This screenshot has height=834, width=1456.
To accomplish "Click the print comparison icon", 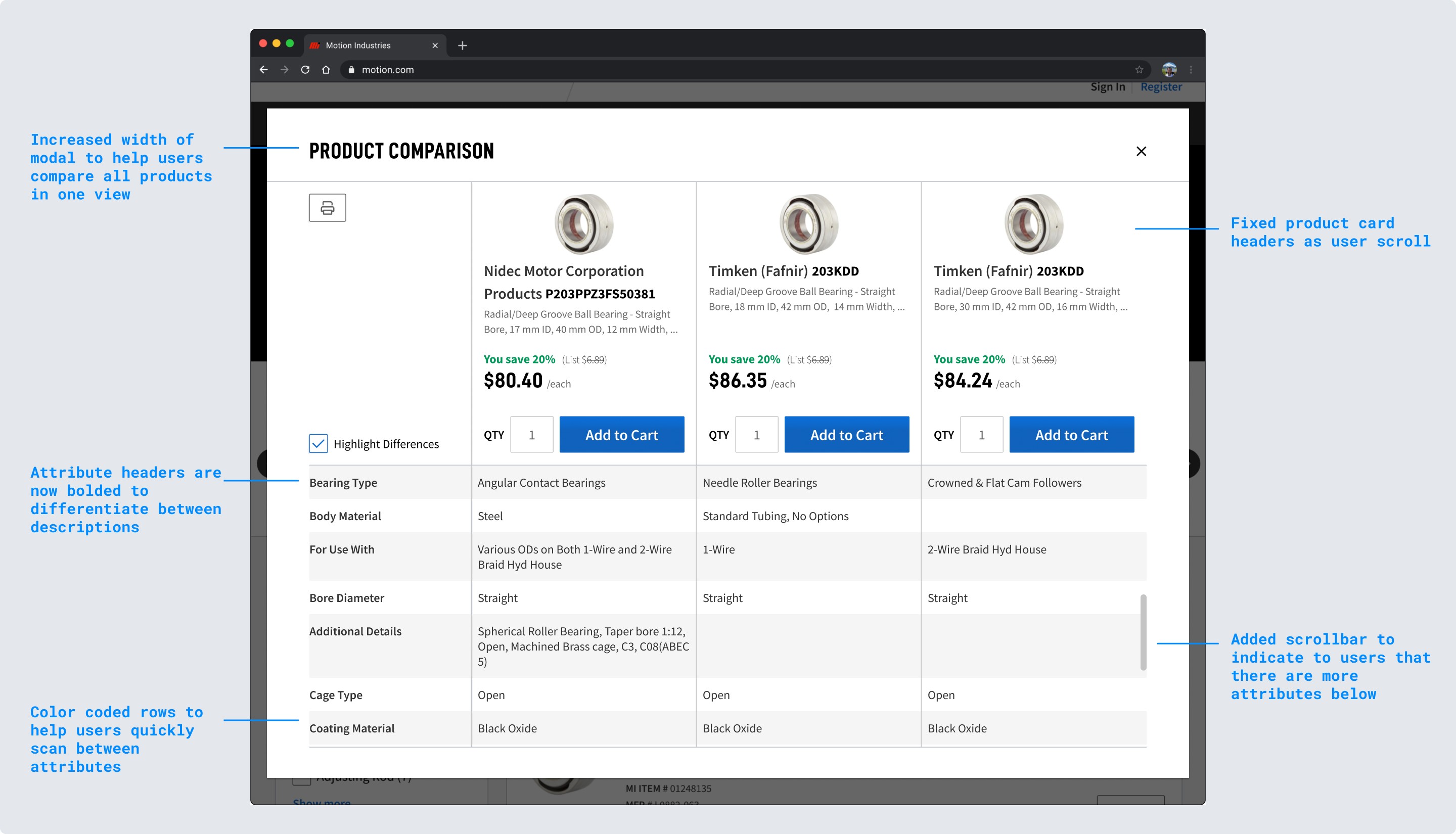I will coord(327,207).
